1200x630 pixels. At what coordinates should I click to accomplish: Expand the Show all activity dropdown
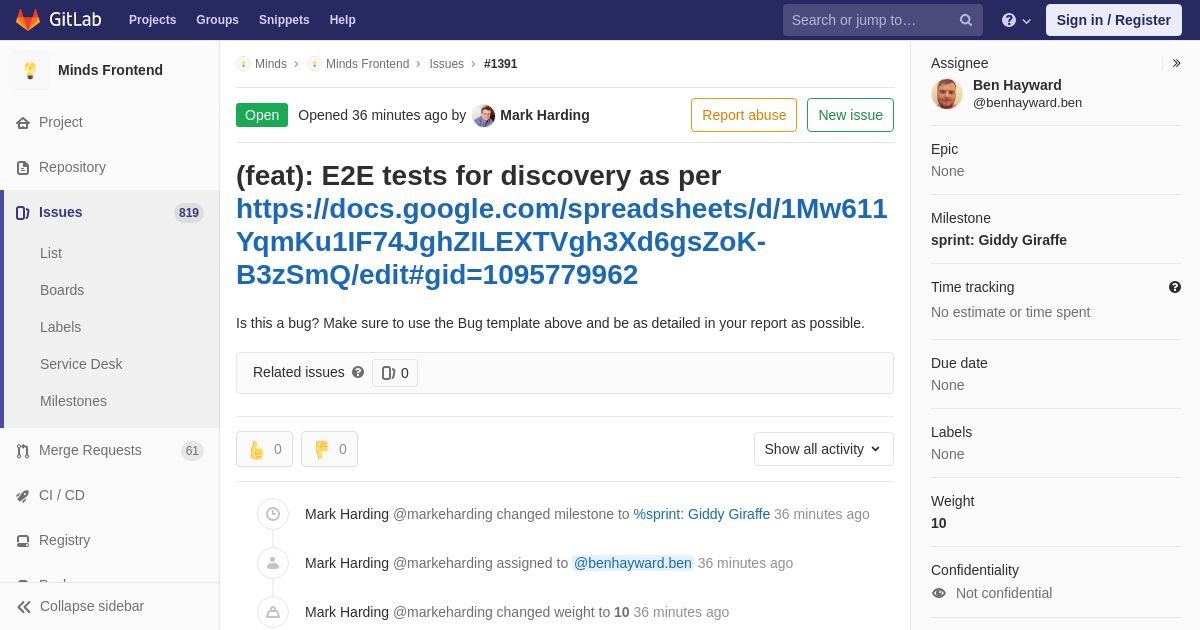point(823,449)
